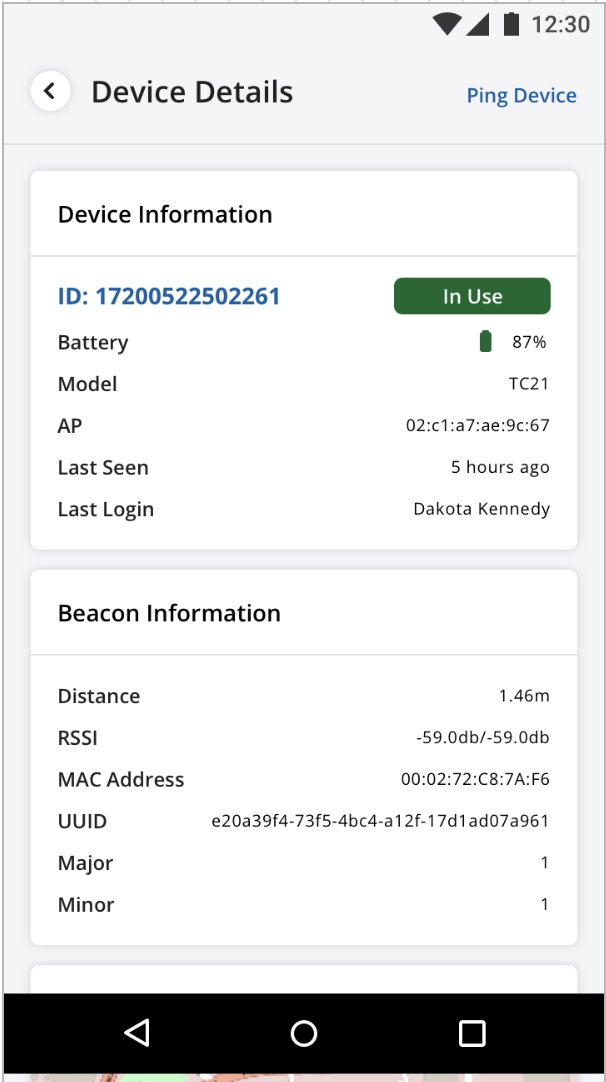The width and height of the screenshot is (606, 1082).
Task: Select the UUID value text
Action: point(380,821)
